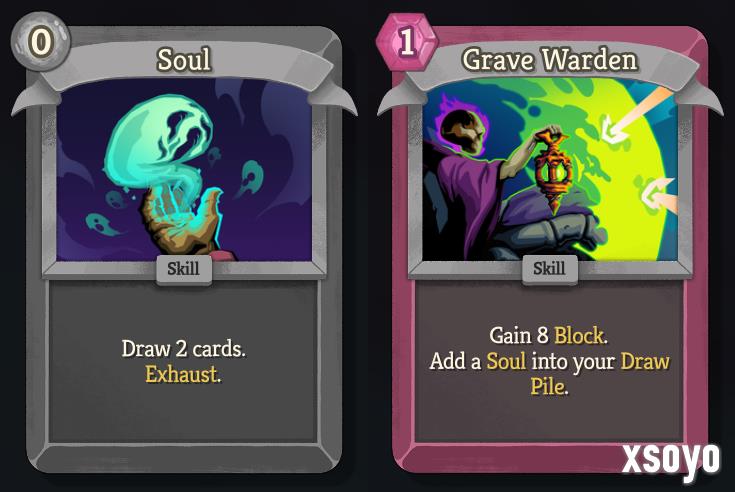Click the yellow Exhaust keyword
The width and height of the screenshot is (735, 492).
pyautogui.click(x=183, y=374)
